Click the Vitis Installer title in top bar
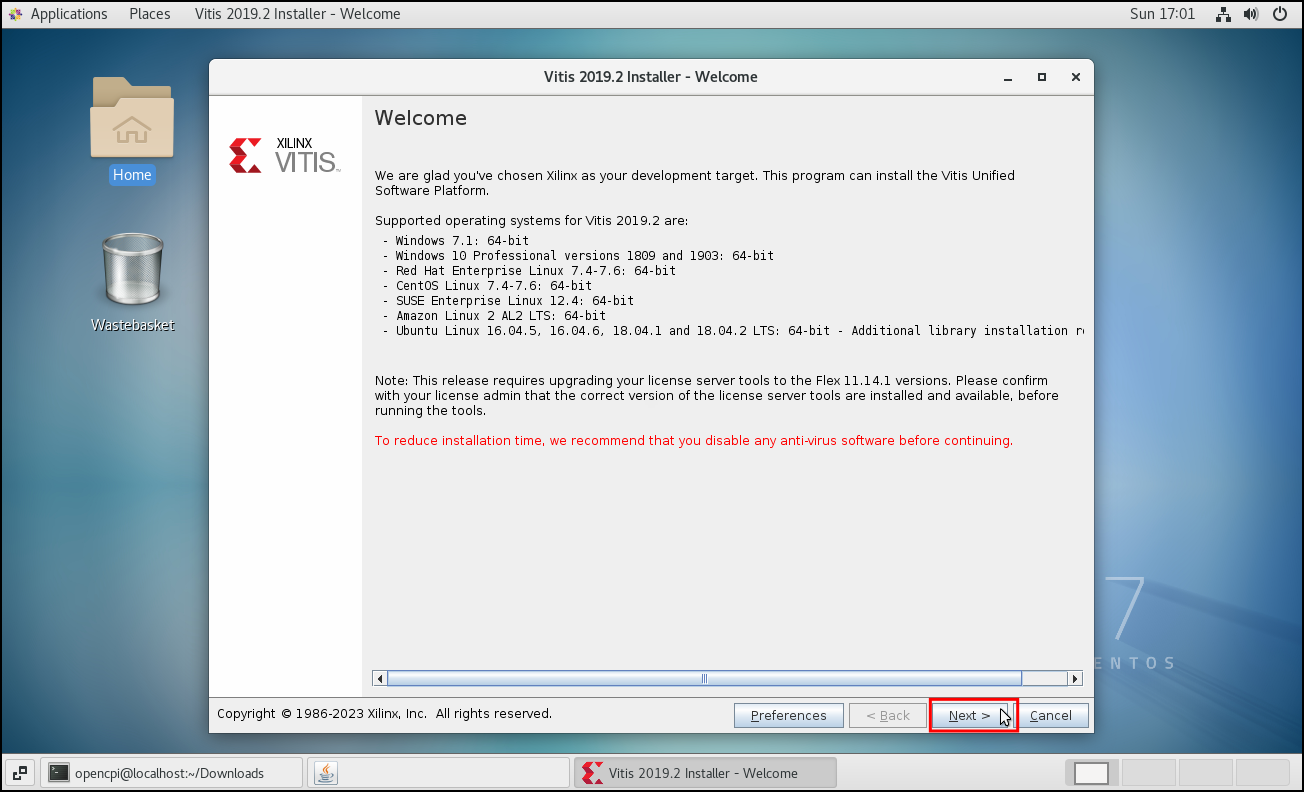Image resolution: width=1304 pixels, height=792 pixels. coord(297,14)
